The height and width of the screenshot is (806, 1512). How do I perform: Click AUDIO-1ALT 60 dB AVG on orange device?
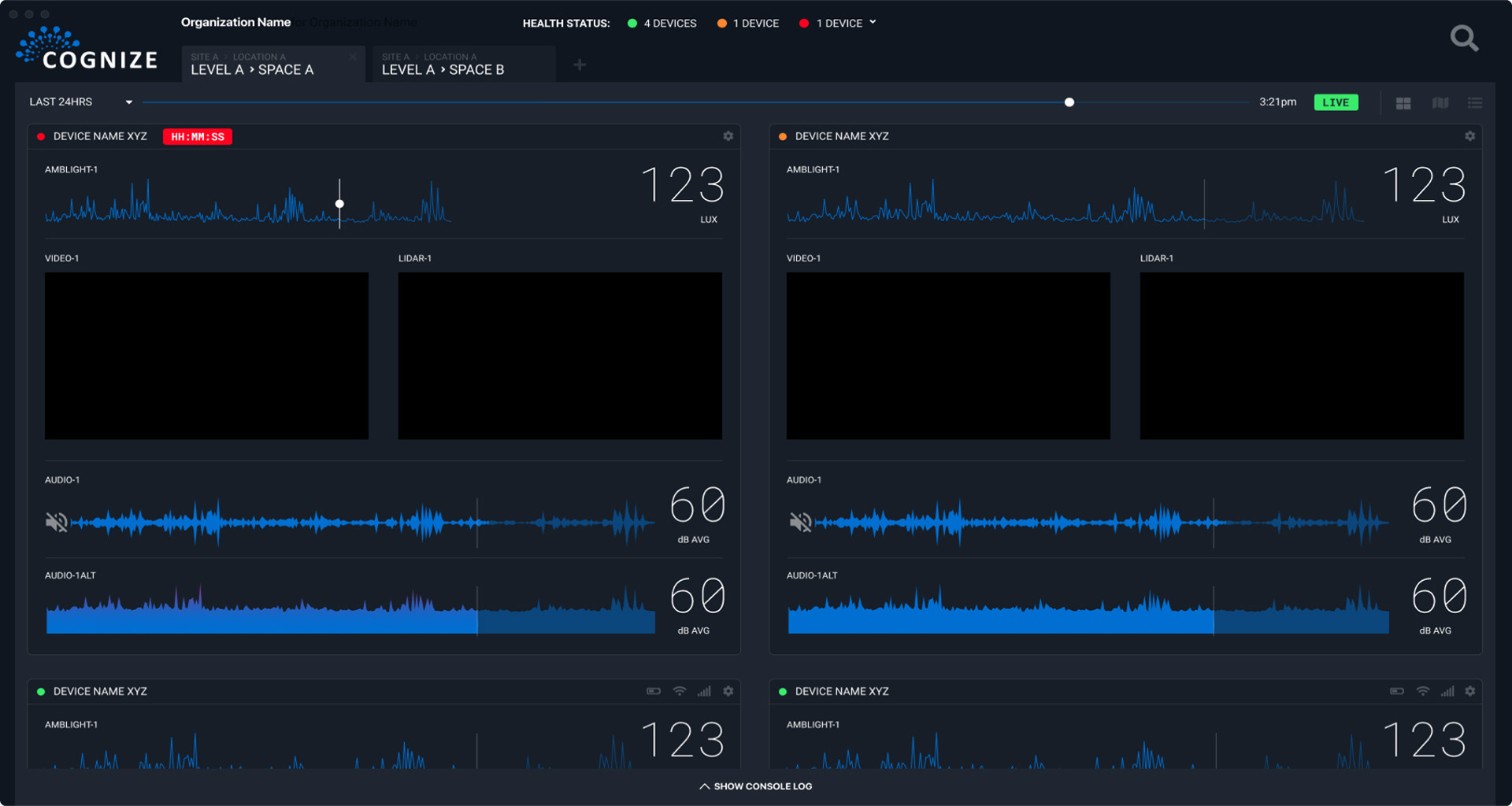coord(1439,605)
